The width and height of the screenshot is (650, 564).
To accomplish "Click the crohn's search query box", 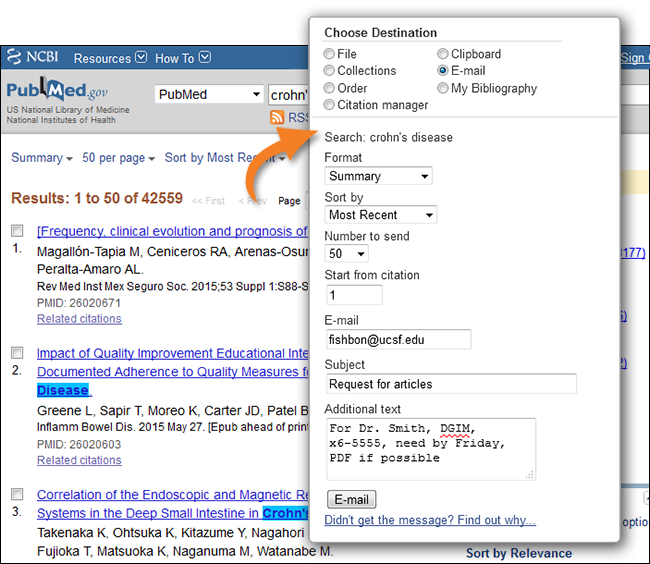I will point(289,95).
